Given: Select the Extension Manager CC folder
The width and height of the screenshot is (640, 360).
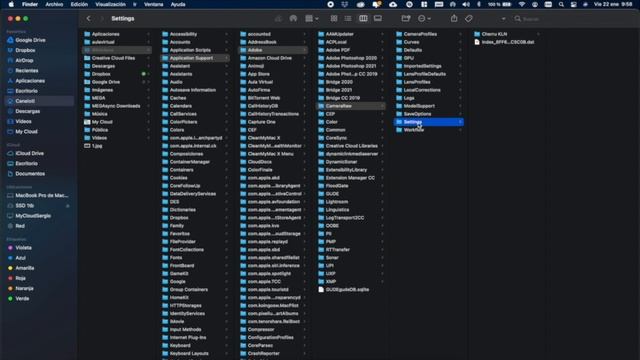Looking at the screenshot, I should point(351,178).
